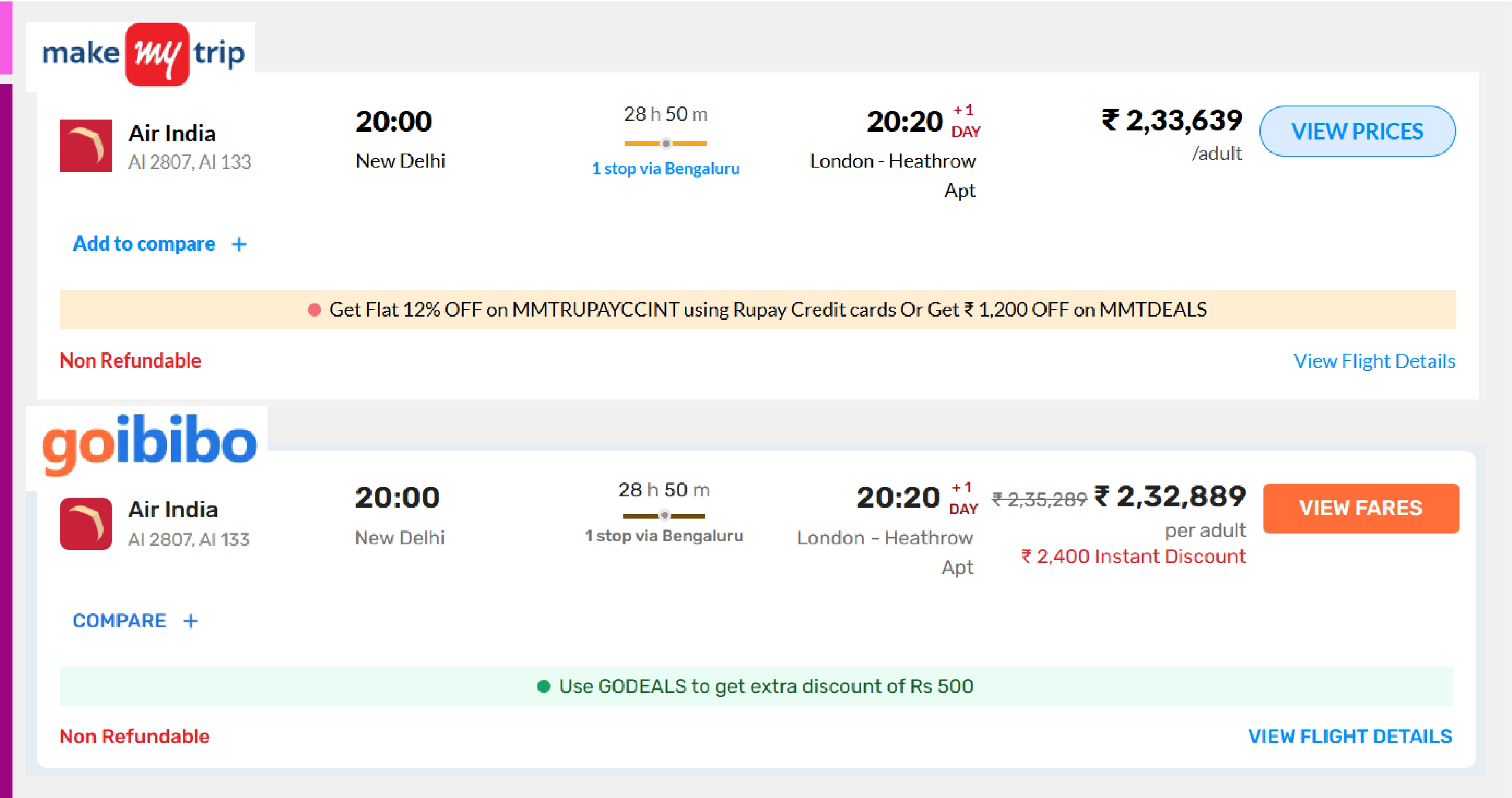Viewport: 1512px width, 798px height.
Task: Click Air India logo in MakeMyTrip listing
Action: (x=86, y=146)
